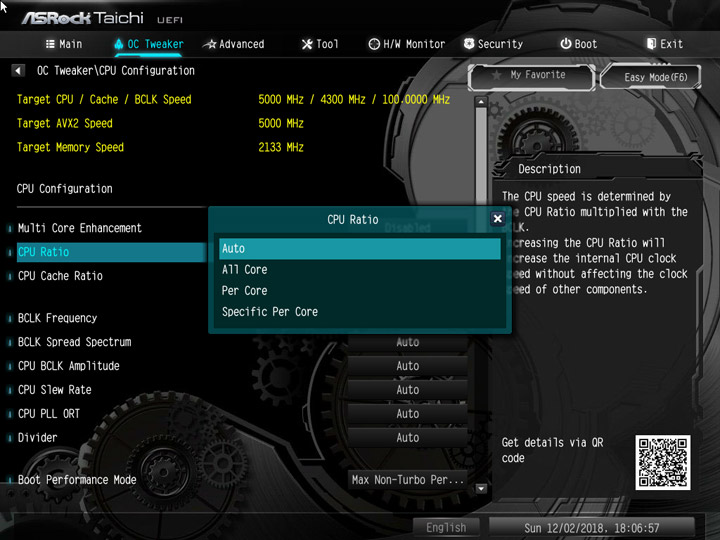This screenshot has width=720, height=540.
Task: Click the QR code image
Action: [663, 462]
